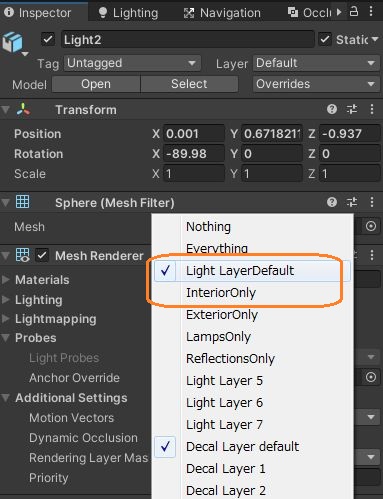383x499 pixels.
Task: Disable the Mesh Renderer component checkbox
Action: point(42,256)
